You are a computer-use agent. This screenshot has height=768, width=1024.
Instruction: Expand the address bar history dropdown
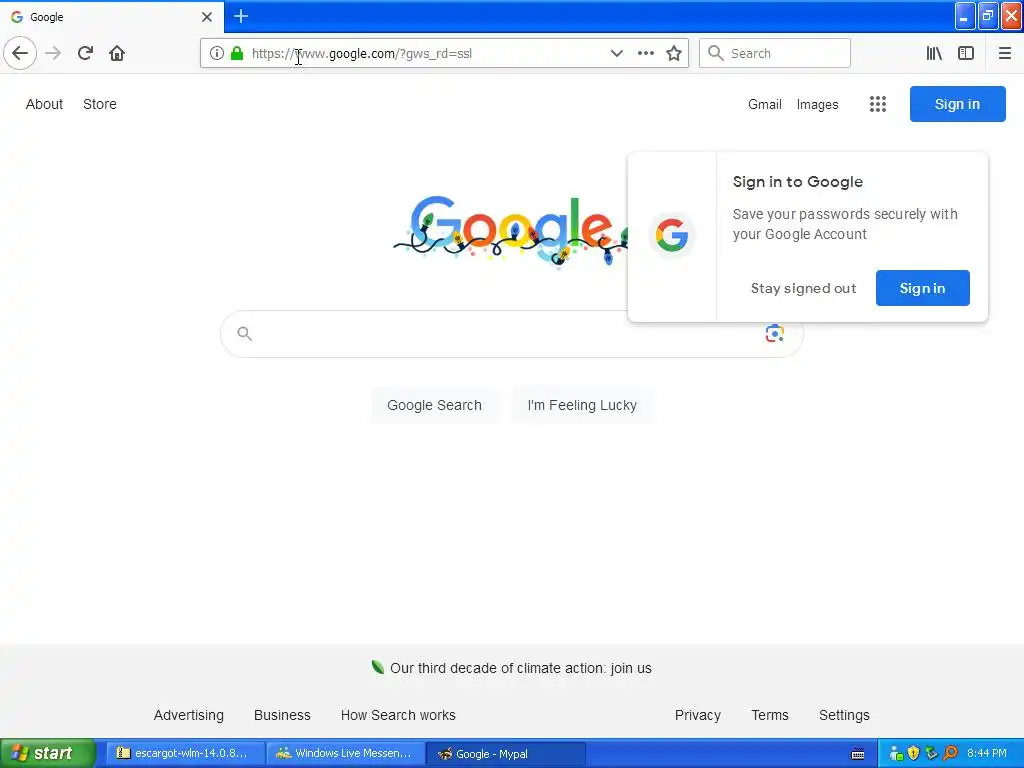click(x=616, y=54)
